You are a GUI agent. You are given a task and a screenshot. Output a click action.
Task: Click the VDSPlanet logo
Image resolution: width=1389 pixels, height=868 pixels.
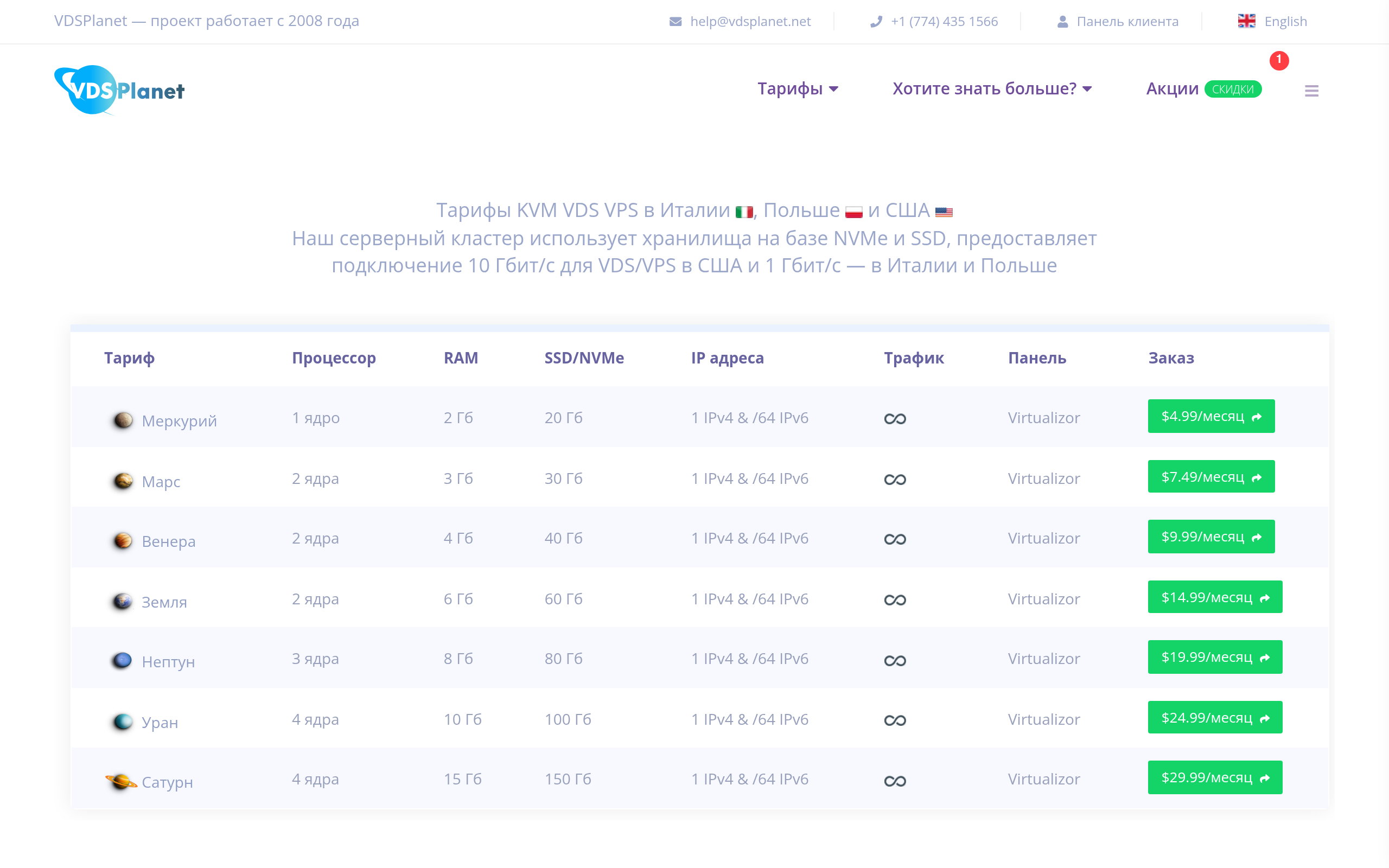(119, 90)
